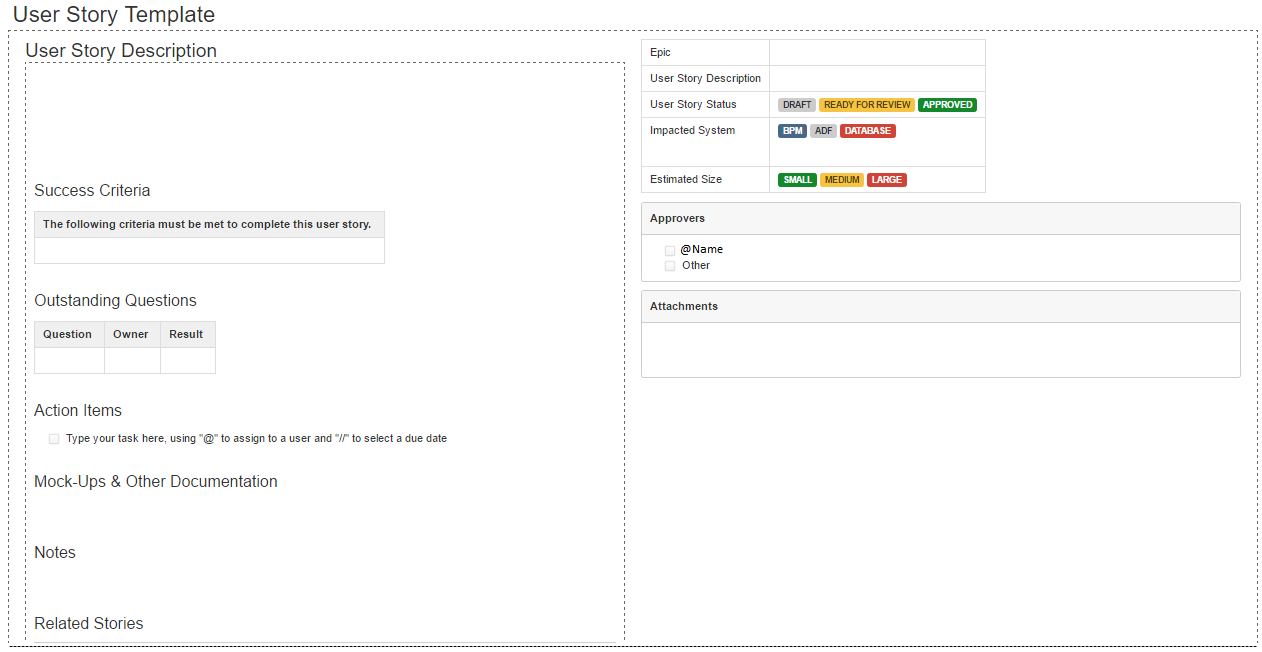Check the Action Items task checkbox
Screen dimensions: 1262x652
tap(53, 438)
